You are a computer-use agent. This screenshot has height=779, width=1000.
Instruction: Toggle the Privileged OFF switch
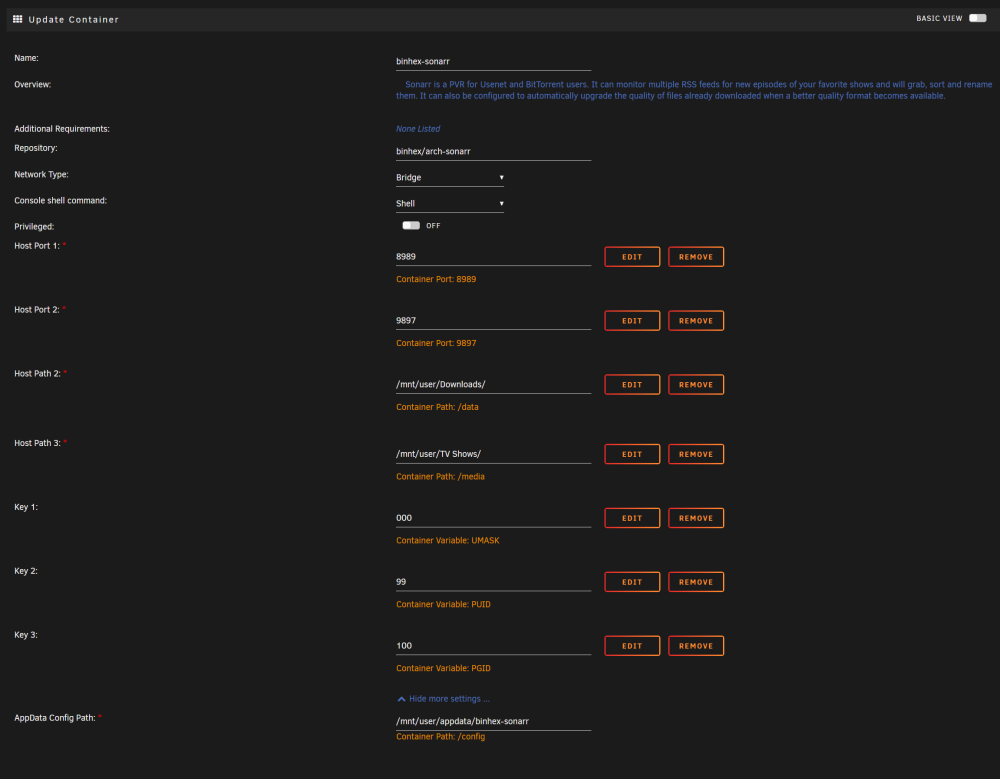411,225
